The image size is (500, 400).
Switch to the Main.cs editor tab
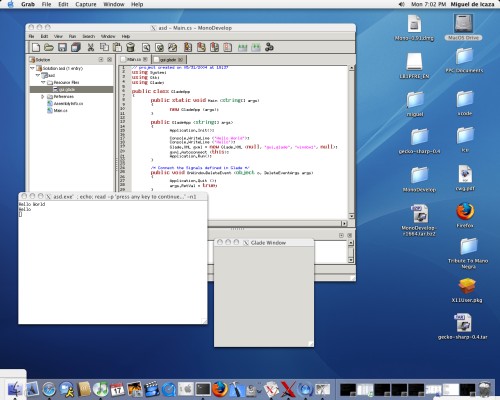(134, 59)
